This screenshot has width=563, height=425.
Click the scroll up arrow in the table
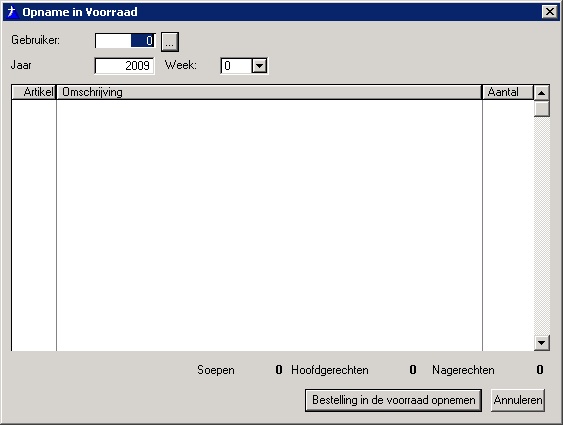(x=541, y=93)
